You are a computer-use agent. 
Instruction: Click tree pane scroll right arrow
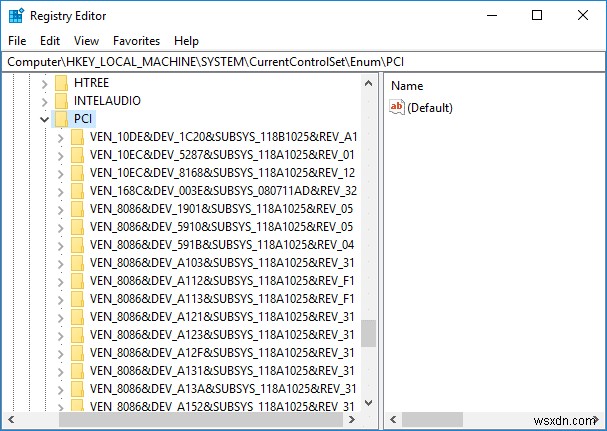(x=352, y=419)
